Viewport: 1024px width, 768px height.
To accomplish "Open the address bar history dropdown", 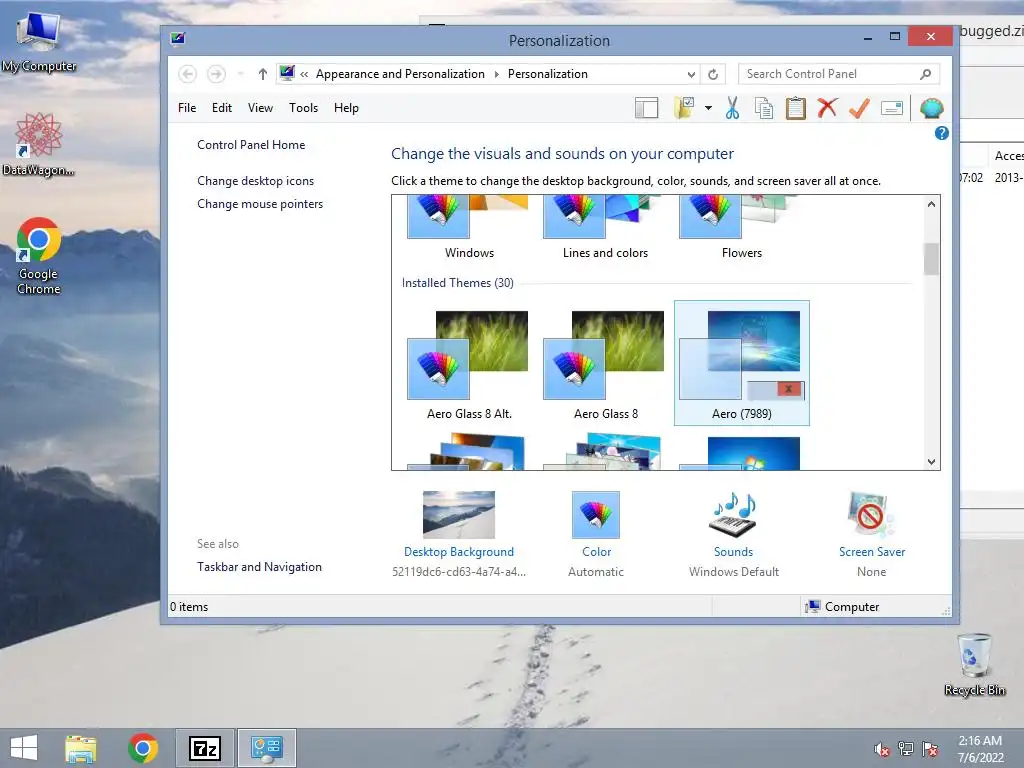I will tap(691, 74).
